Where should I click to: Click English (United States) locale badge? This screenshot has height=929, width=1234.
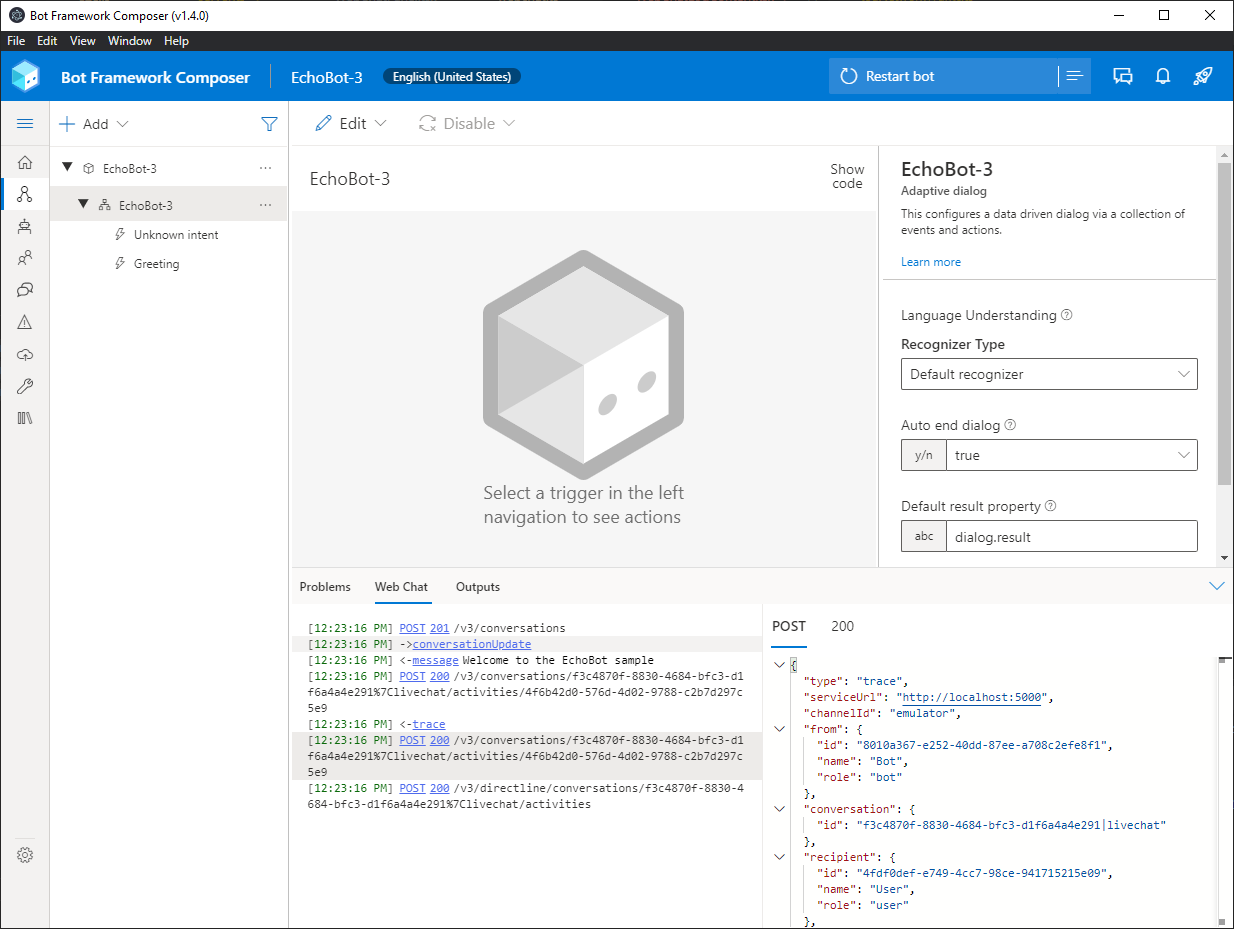452,77
